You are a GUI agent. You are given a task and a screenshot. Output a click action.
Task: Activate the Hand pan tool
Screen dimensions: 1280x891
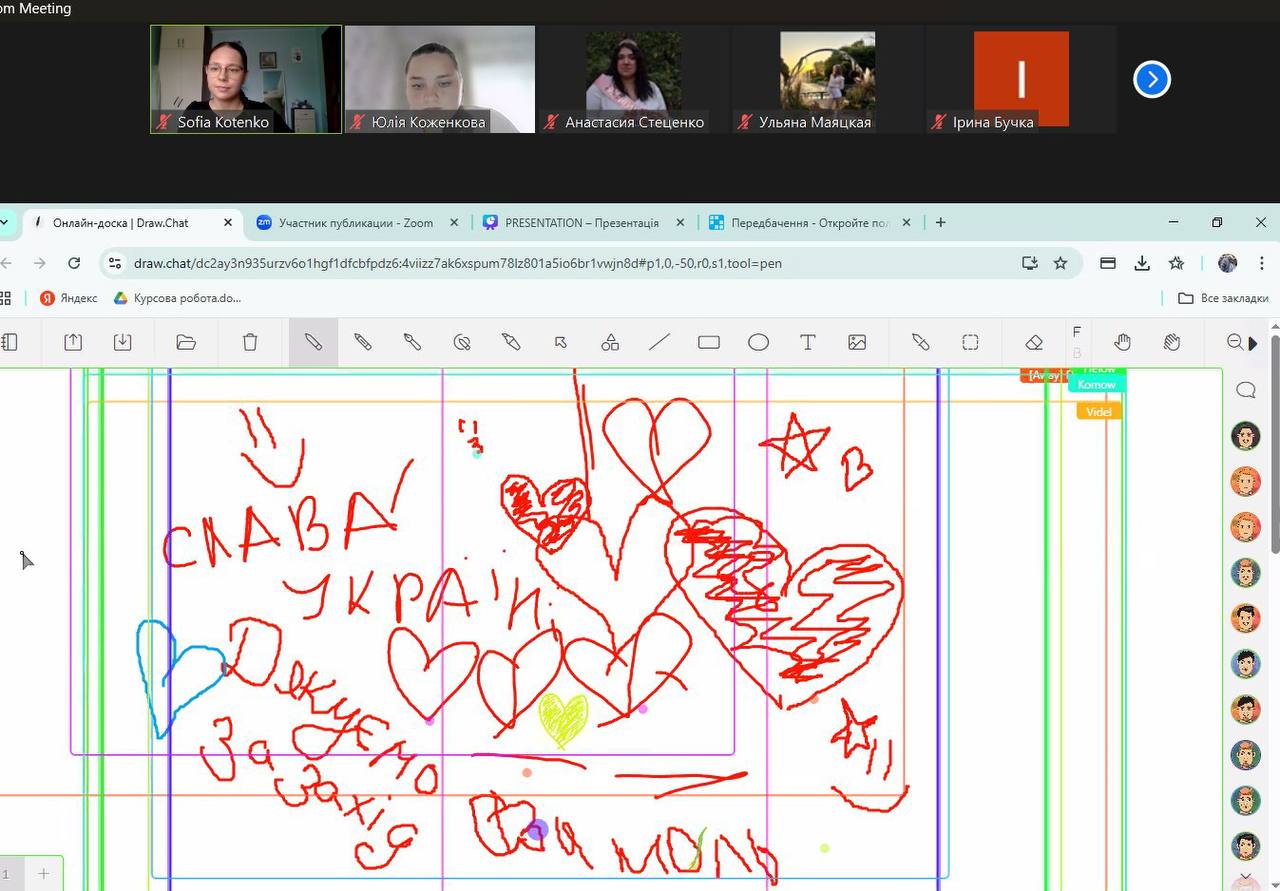click(1122, 343)
